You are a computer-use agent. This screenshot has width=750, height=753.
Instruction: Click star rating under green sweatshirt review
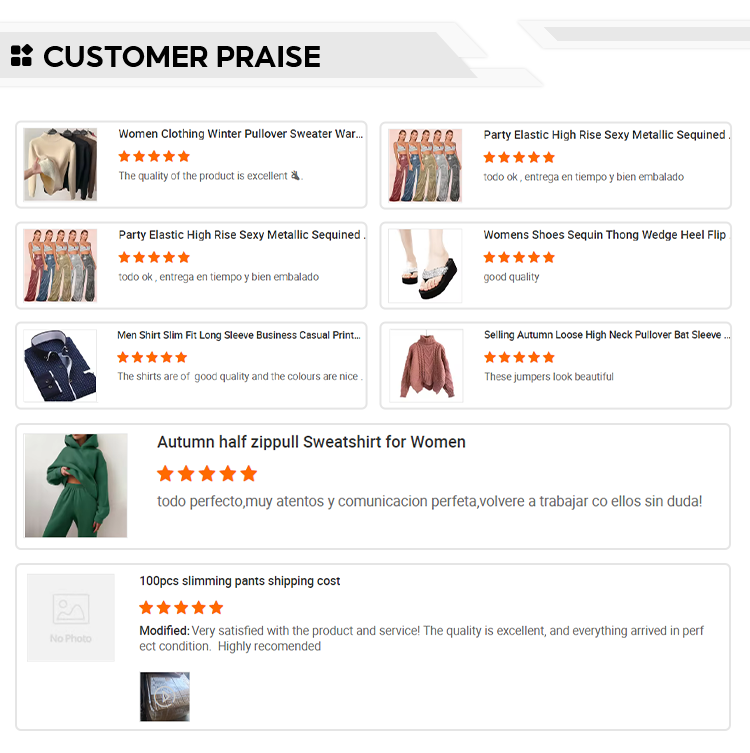[207, 474]
